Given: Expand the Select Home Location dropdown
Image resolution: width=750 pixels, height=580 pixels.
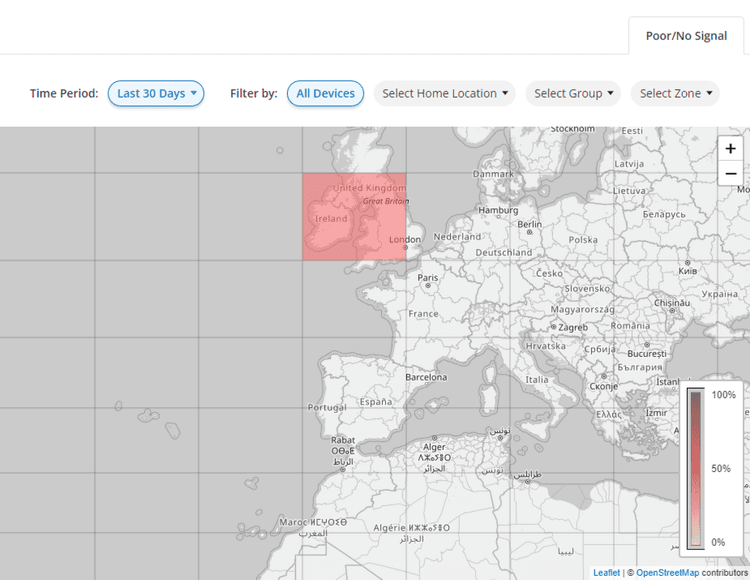Looking at the screenshot, I should point(445,93).
